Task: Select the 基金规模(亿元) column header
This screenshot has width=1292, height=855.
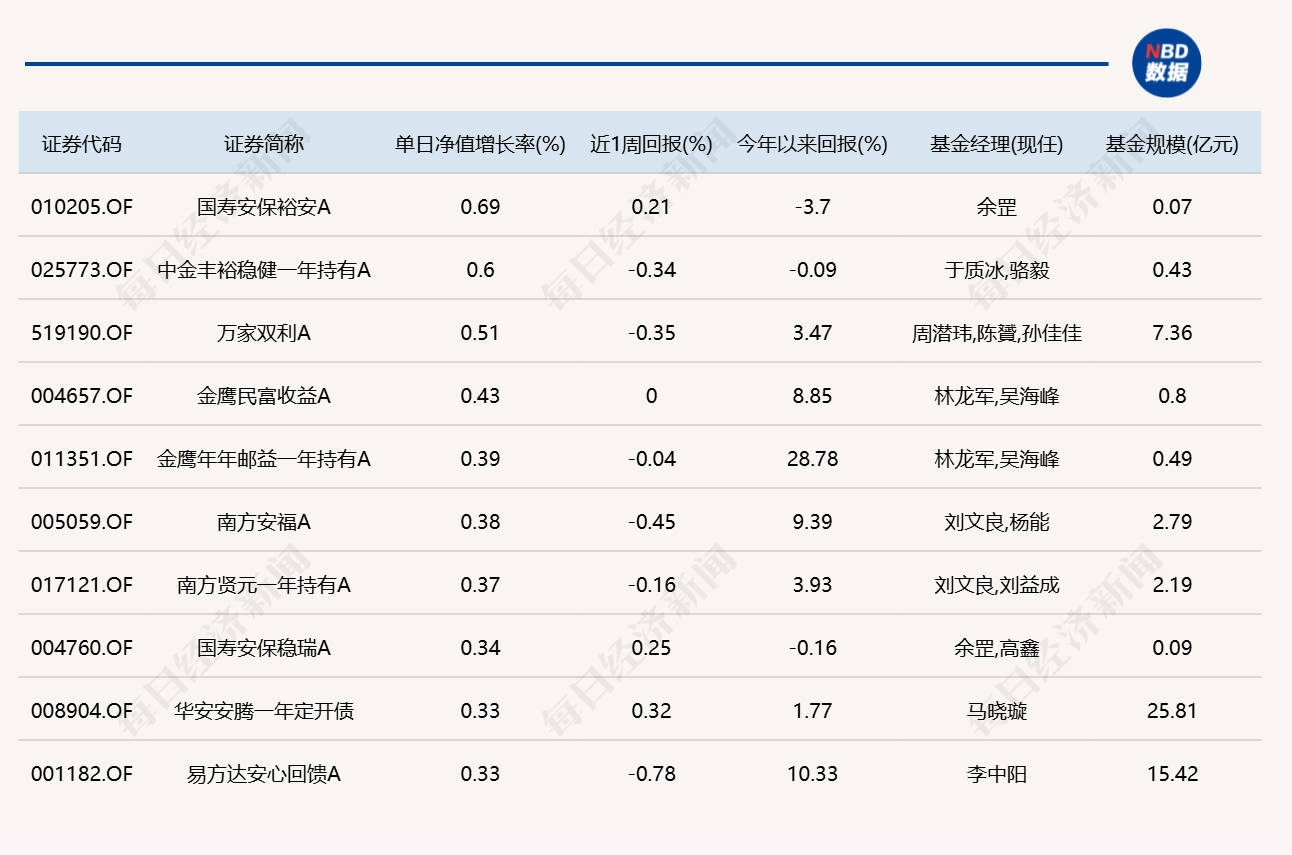Action: pyautogui.click(x=1172, y=144)
